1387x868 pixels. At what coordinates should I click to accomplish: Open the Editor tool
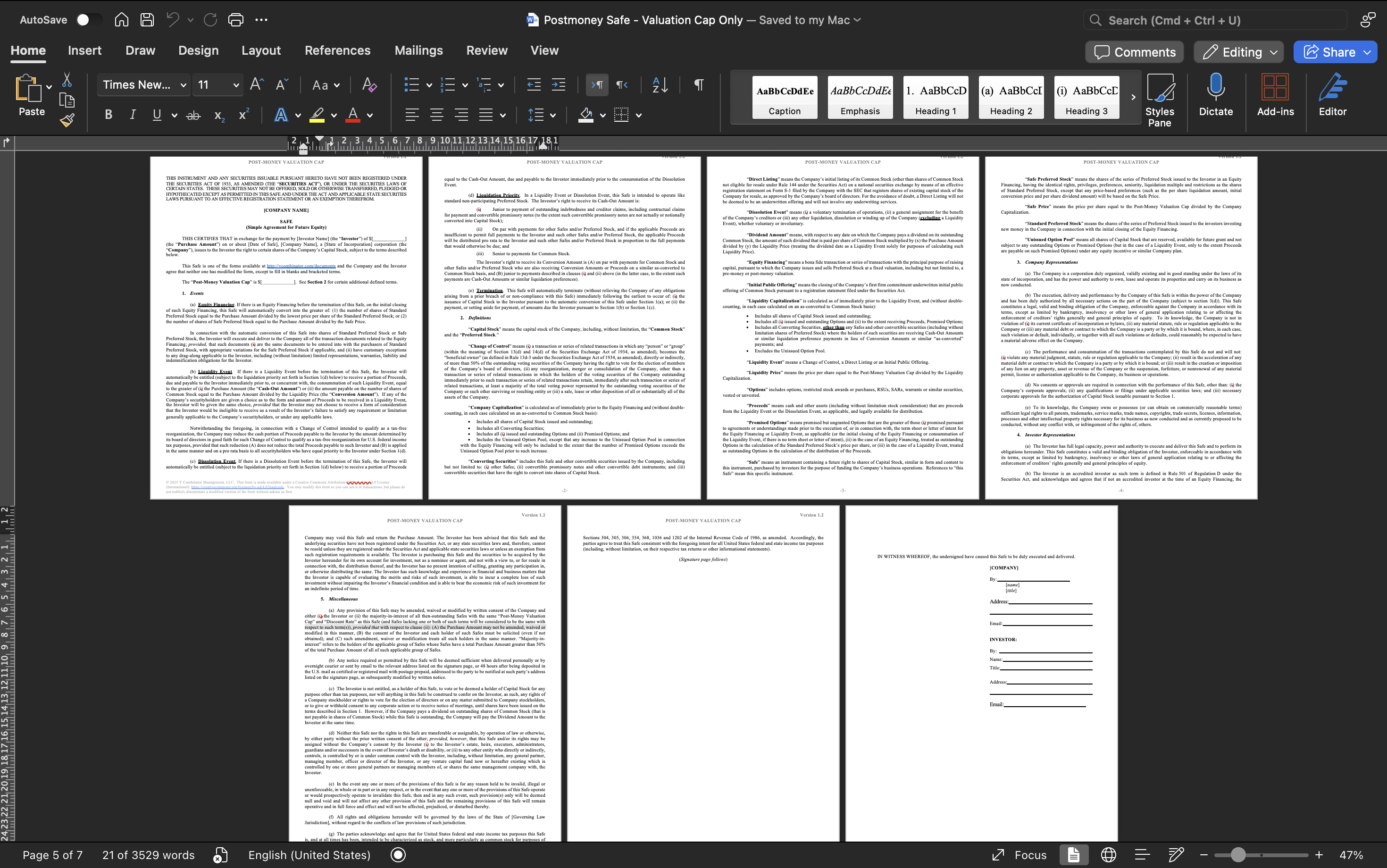1332,95
